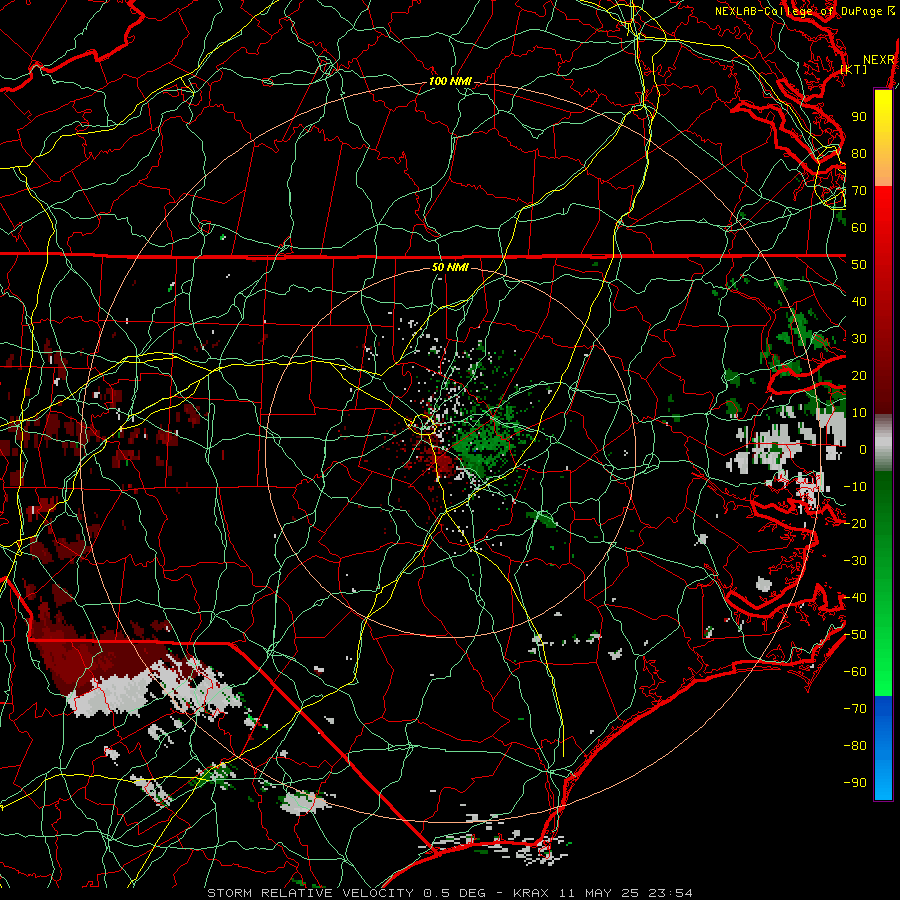The image size is (900, 900).
Task: Click the -80 value on the color scale
Action: tap(855, 746)
